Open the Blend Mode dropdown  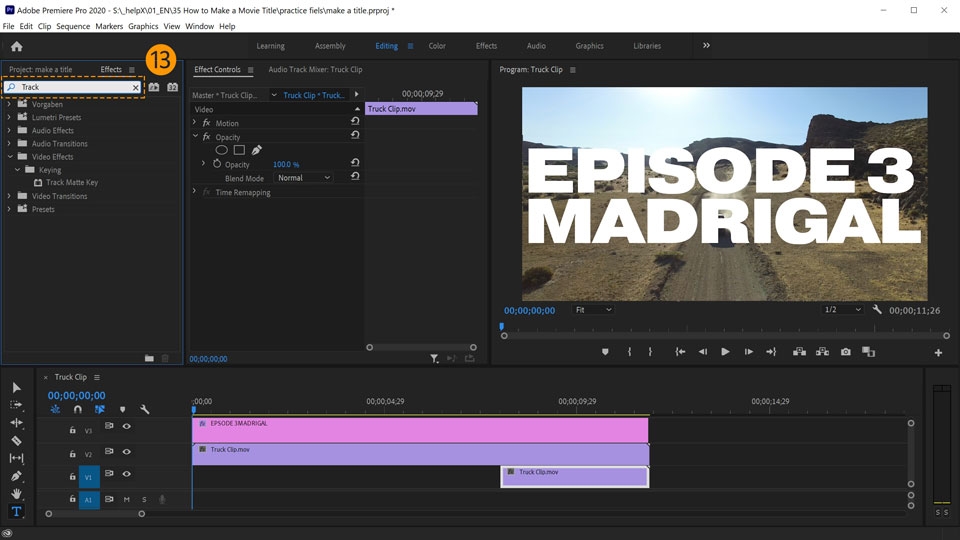point(304,178)
